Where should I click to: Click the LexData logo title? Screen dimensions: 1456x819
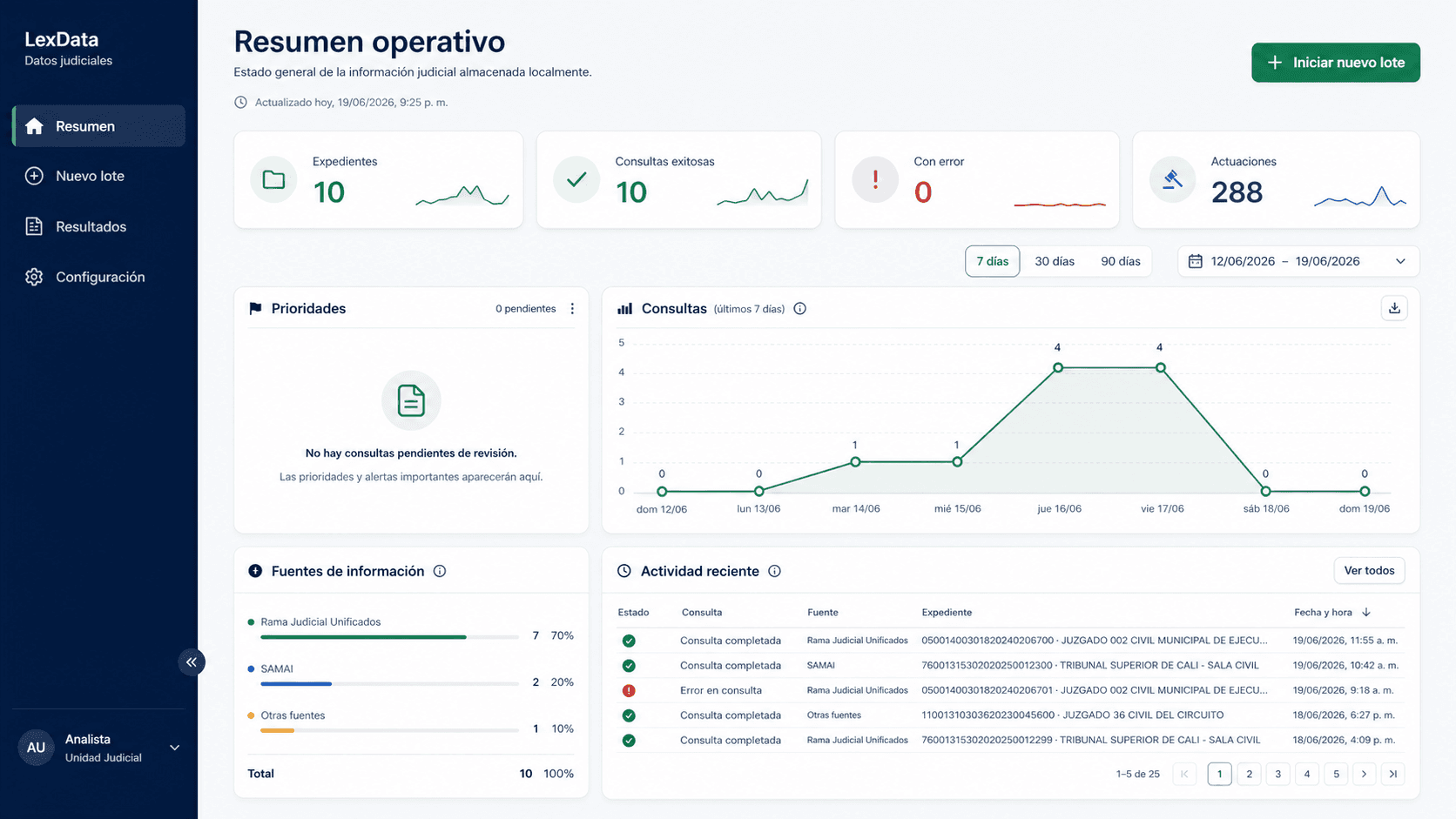[x=62, y=39]
